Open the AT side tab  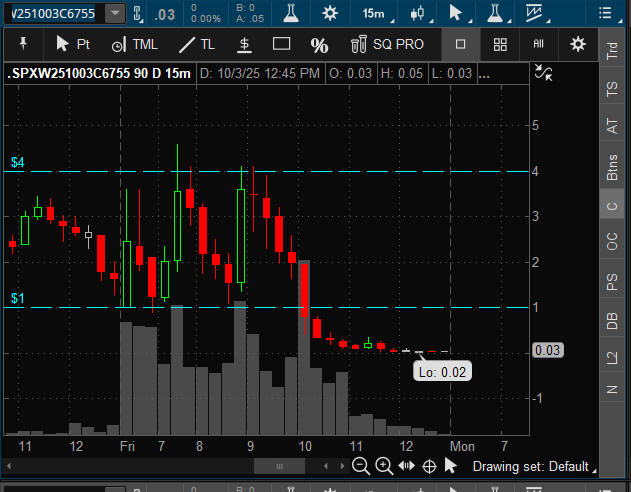pyautogui.click(x=612, y=126)
